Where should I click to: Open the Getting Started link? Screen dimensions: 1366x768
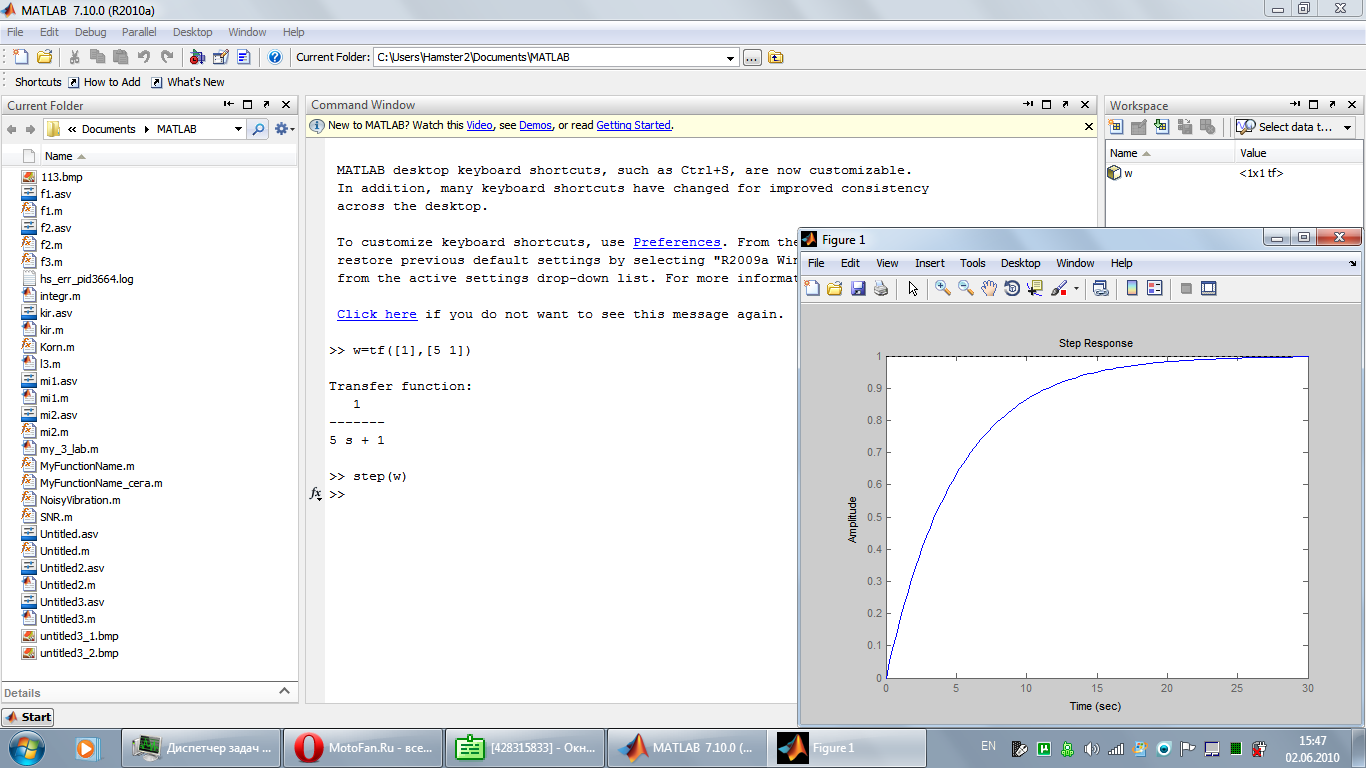point(634,125)
